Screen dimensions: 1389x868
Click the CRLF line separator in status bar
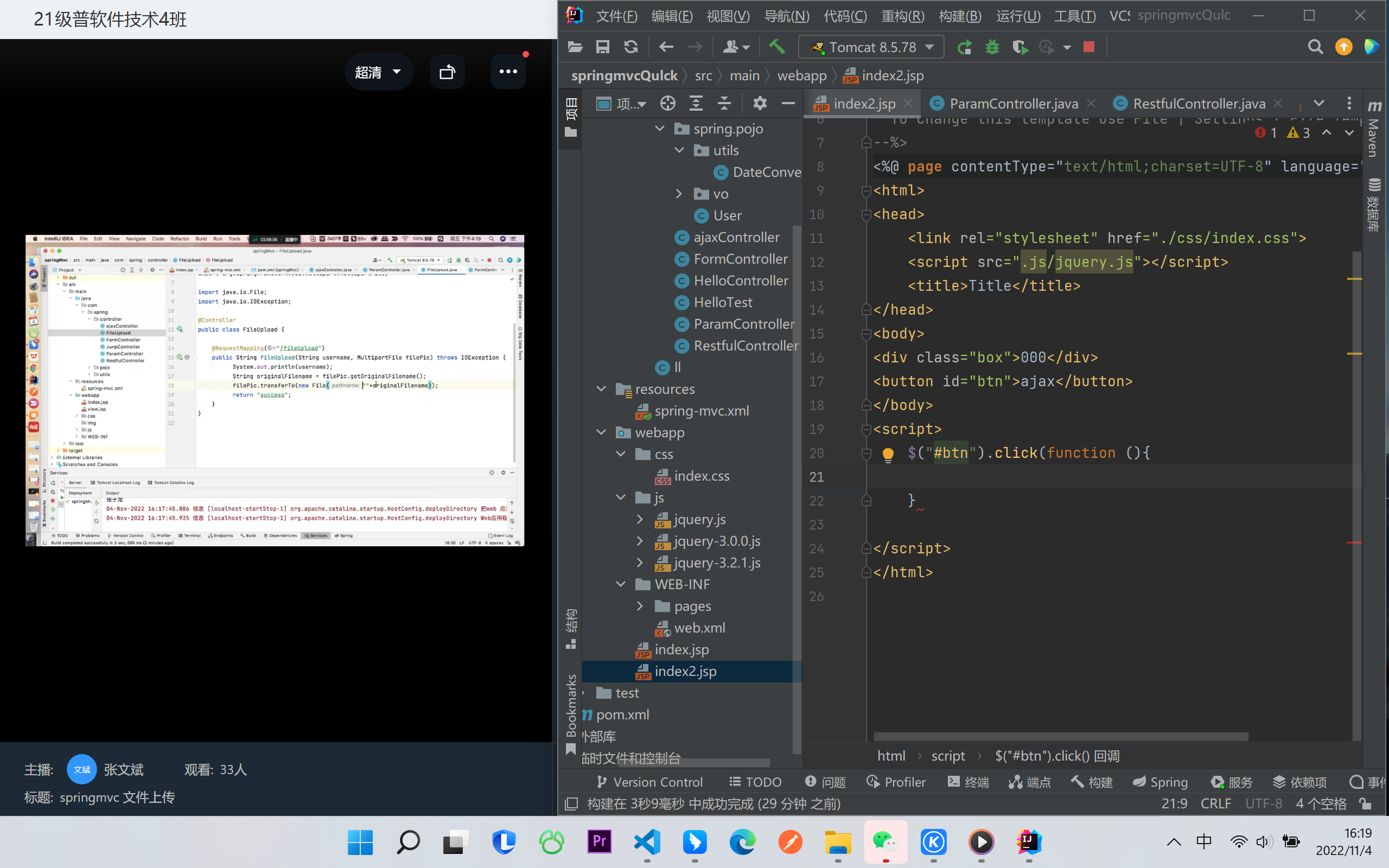(x=1216, y=803)
